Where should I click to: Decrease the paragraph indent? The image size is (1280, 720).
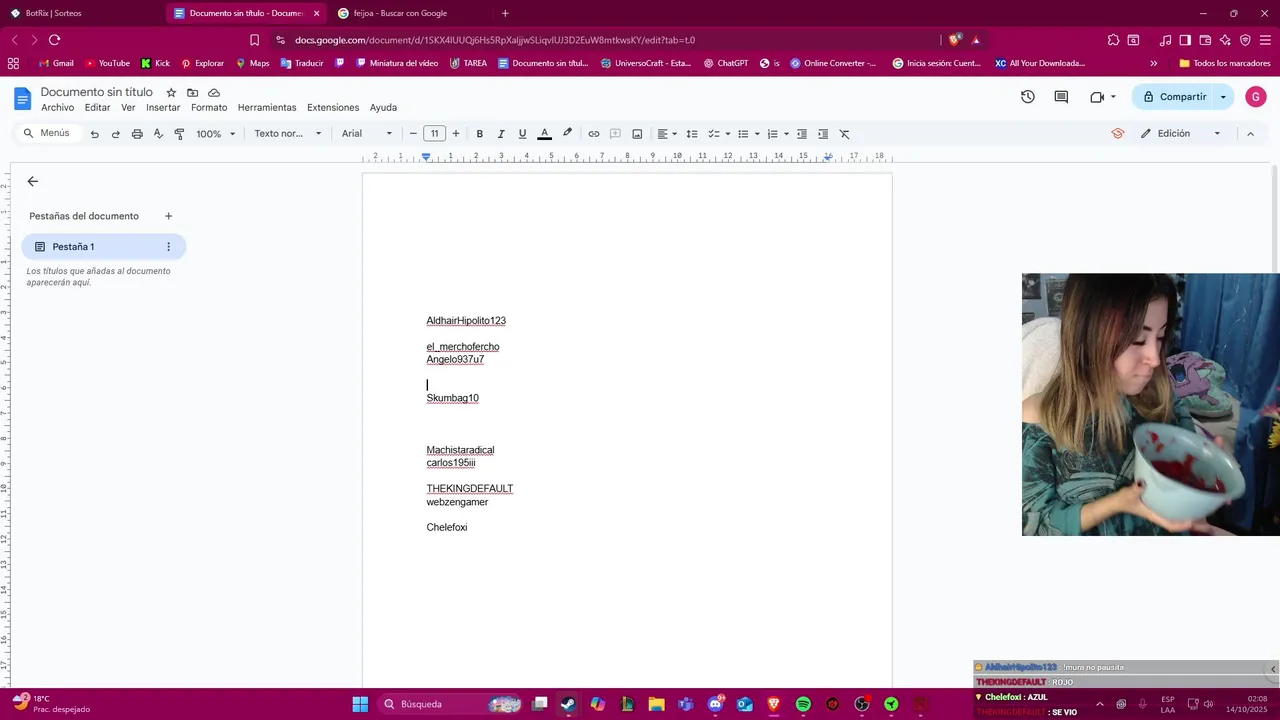pyautogui.click(x=801, y=134)
